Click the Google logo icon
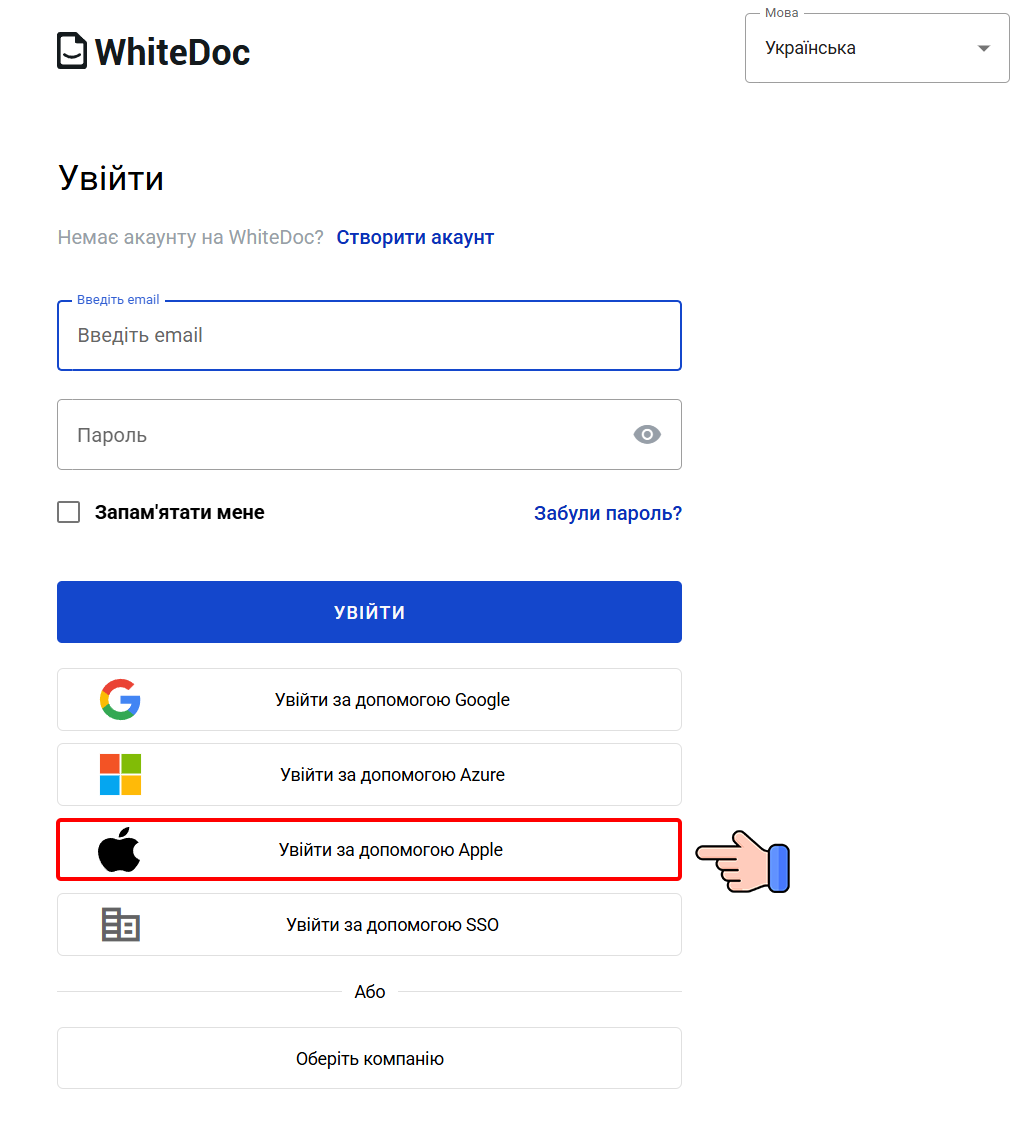The height and width of the screenshot is (1122, 1020). [x=120, y=699]
